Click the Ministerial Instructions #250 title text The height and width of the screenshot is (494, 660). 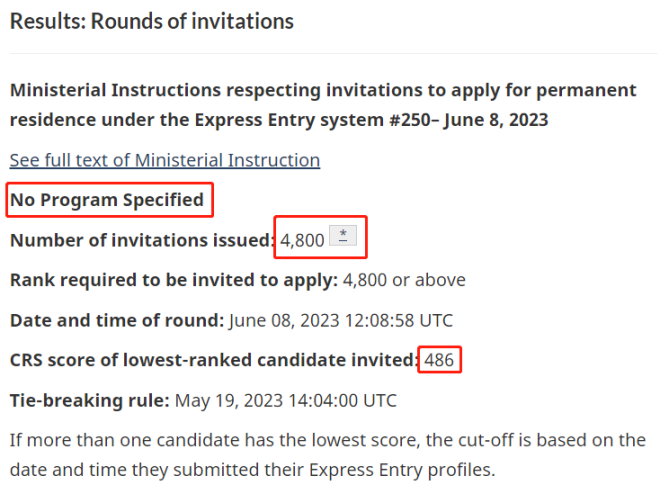tap(323, 105)
